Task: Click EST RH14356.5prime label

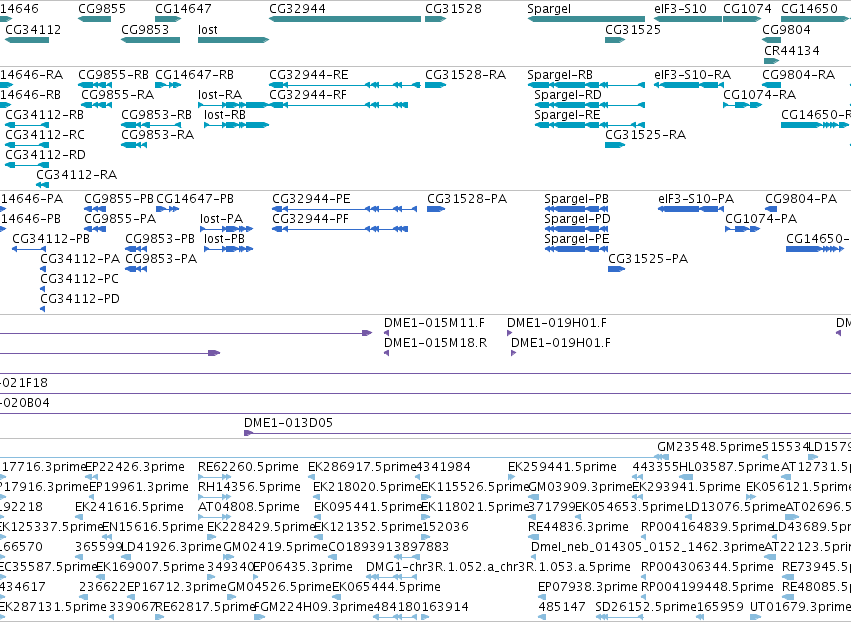Action: tap(249, 487)
